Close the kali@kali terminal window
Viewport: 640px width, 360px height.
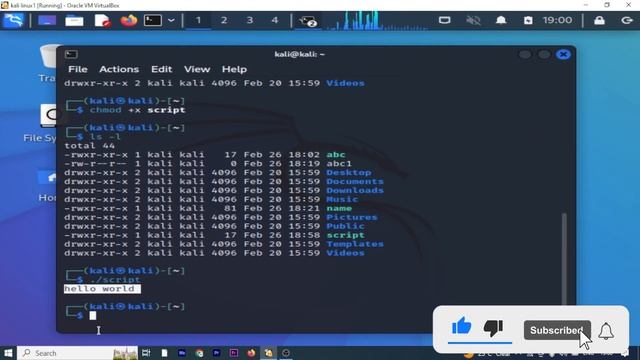(x=563, y=54)
